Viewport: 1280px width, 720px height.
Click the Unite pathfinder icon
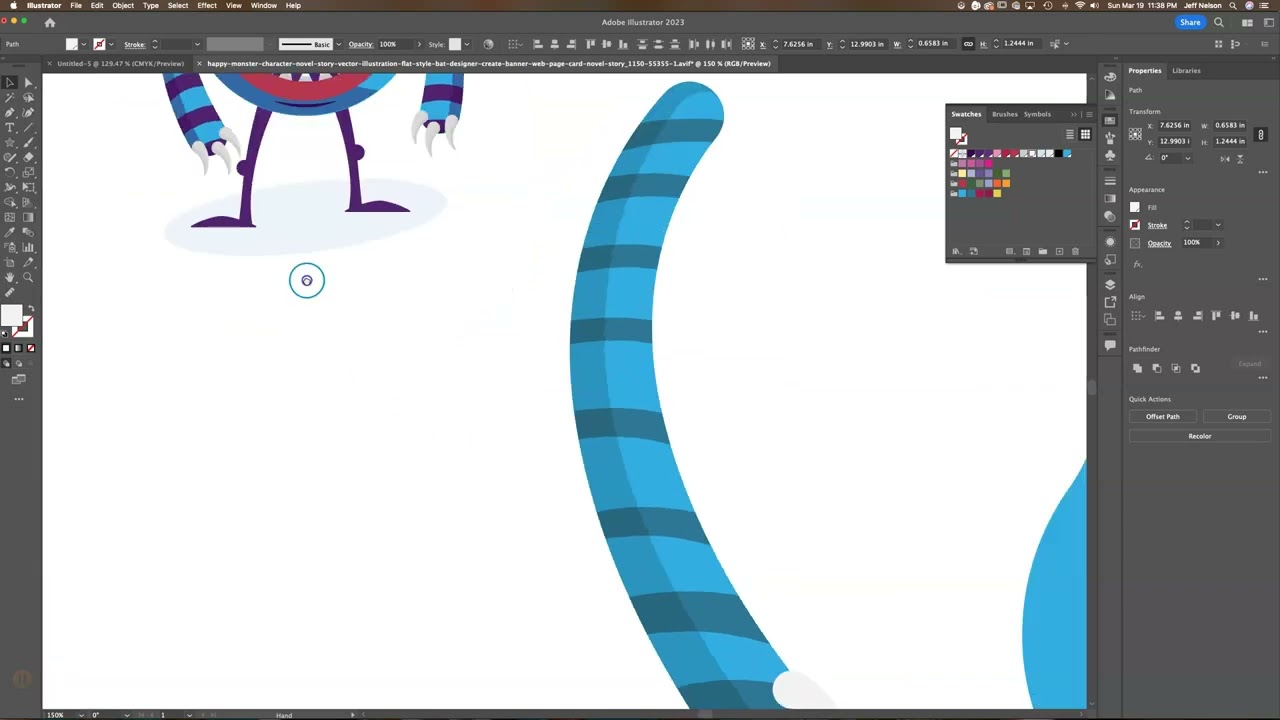click(x=1137, y=368)
